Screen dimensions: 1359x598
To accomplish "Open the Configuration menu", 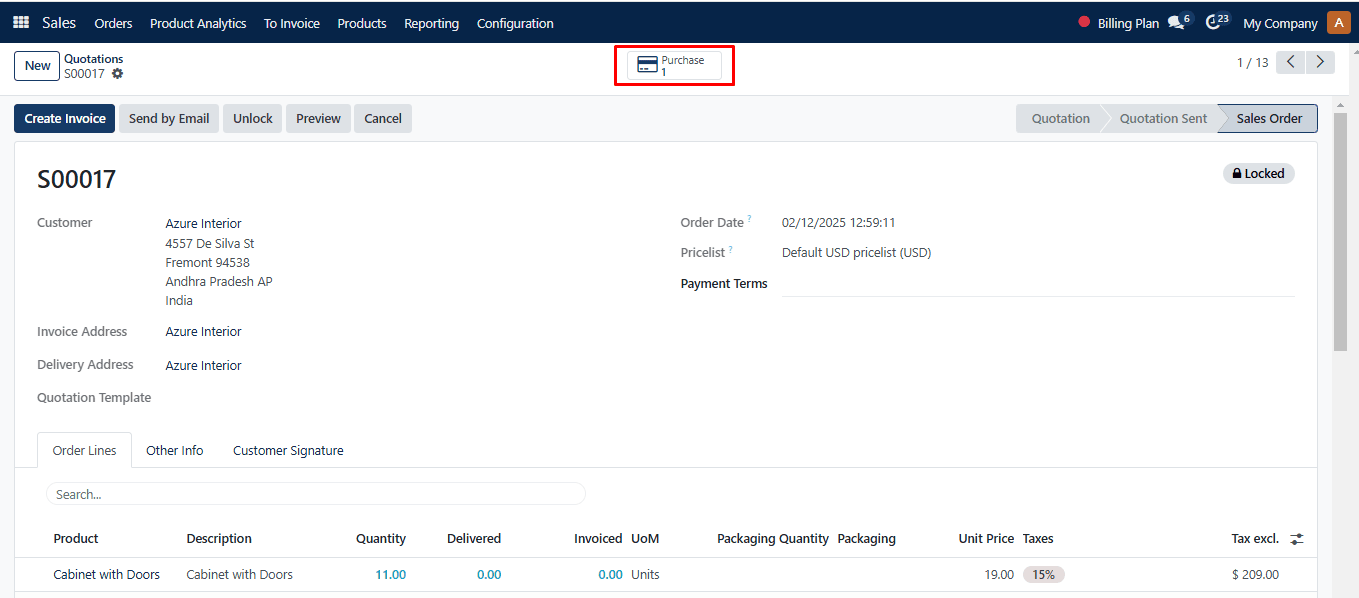I will [515, 23].
